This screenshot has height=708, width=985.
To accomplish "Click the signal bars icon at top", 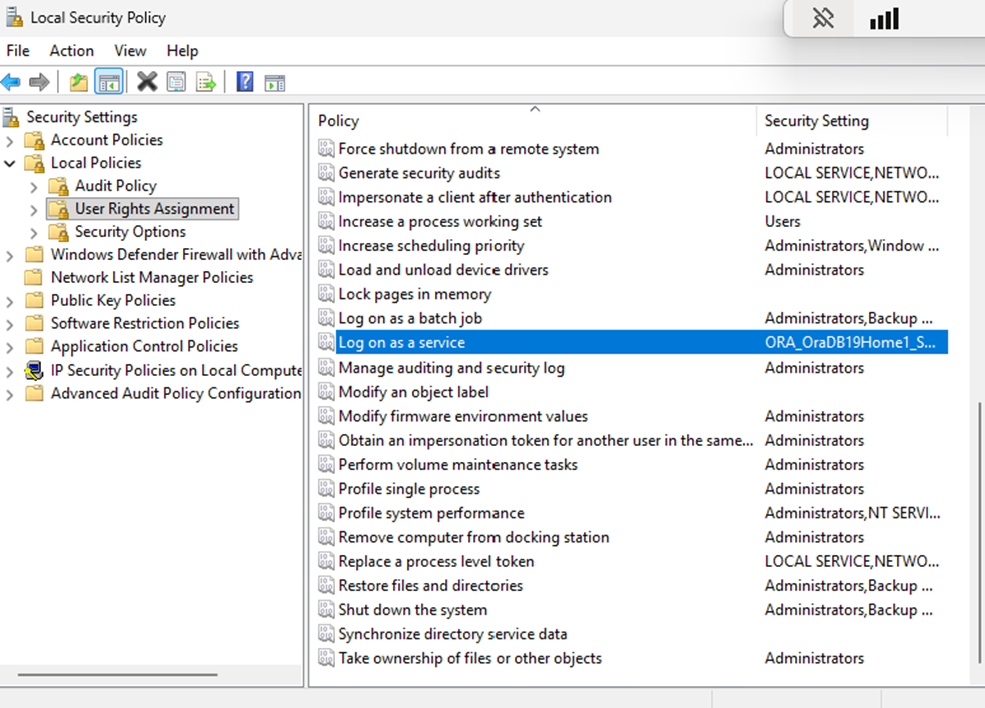I will pos(884,19).
